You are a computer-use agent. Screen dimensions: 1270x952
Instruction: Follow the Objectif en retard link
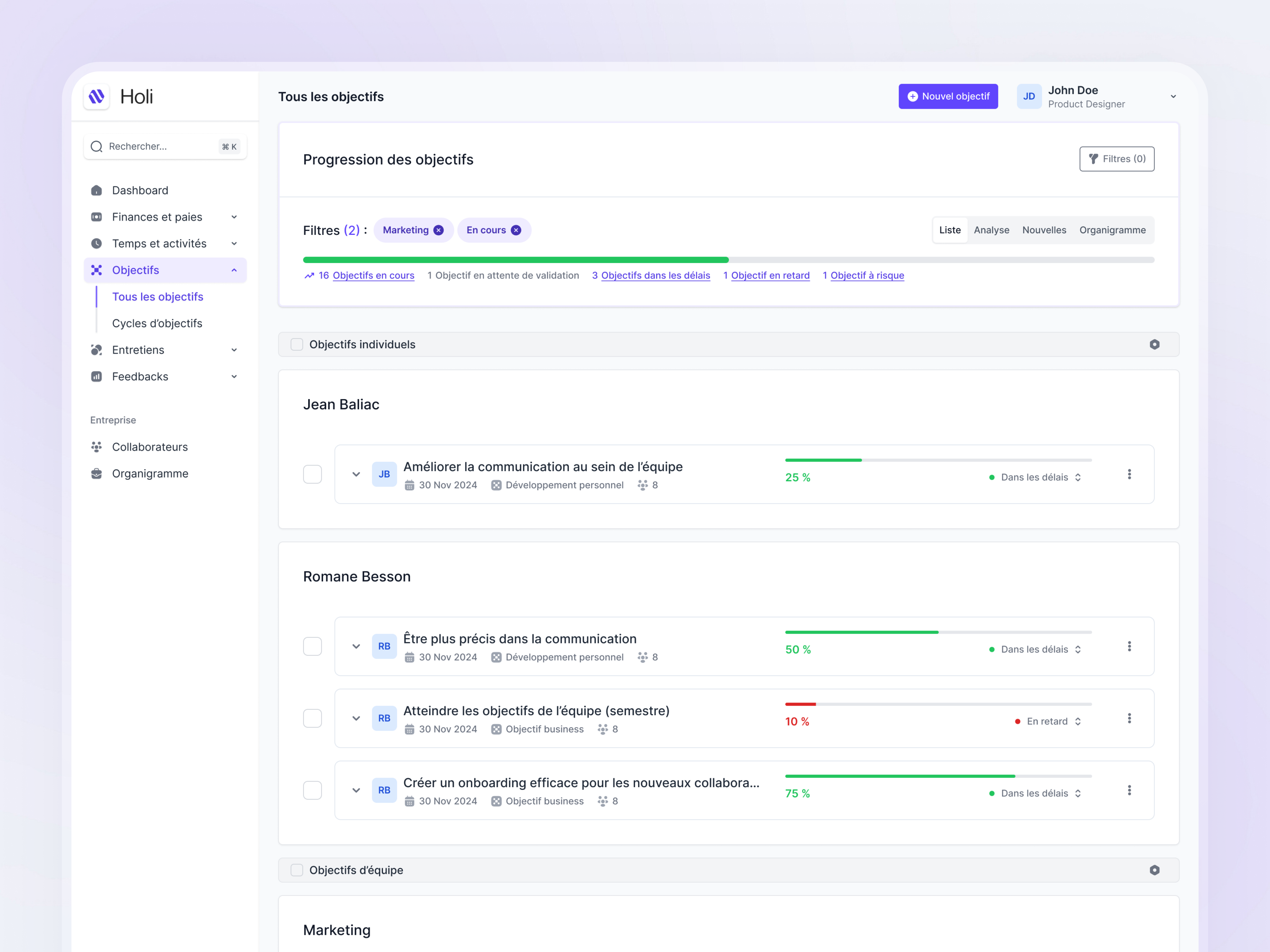click(770, 275)
